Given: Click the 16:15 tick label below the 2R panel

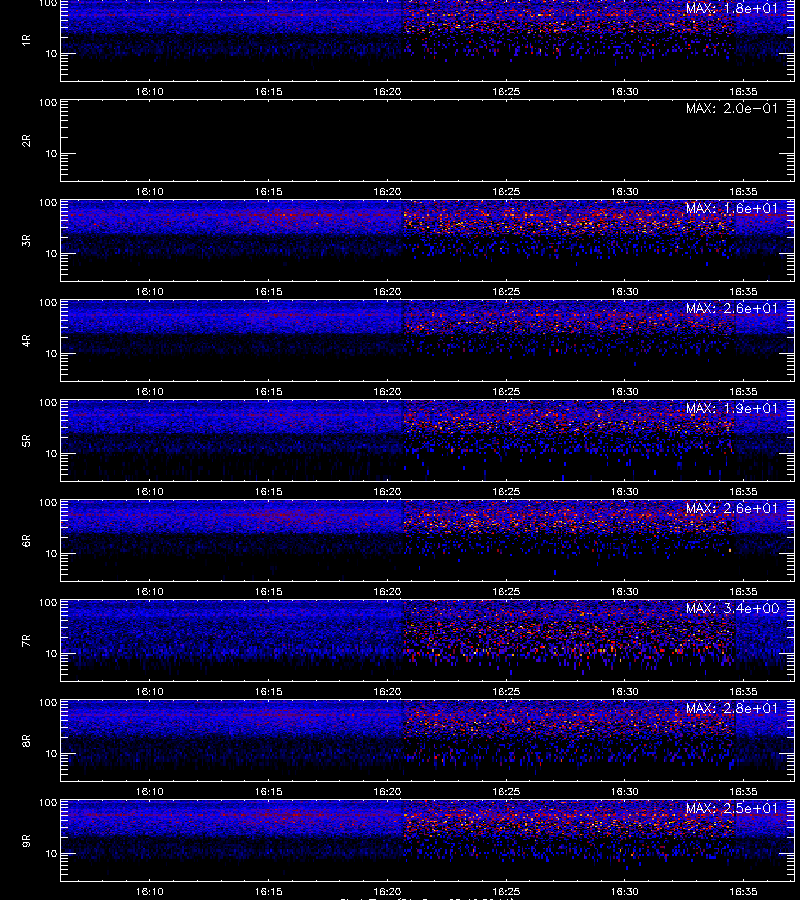Looking at the screenshot, I should pos(269,192).
